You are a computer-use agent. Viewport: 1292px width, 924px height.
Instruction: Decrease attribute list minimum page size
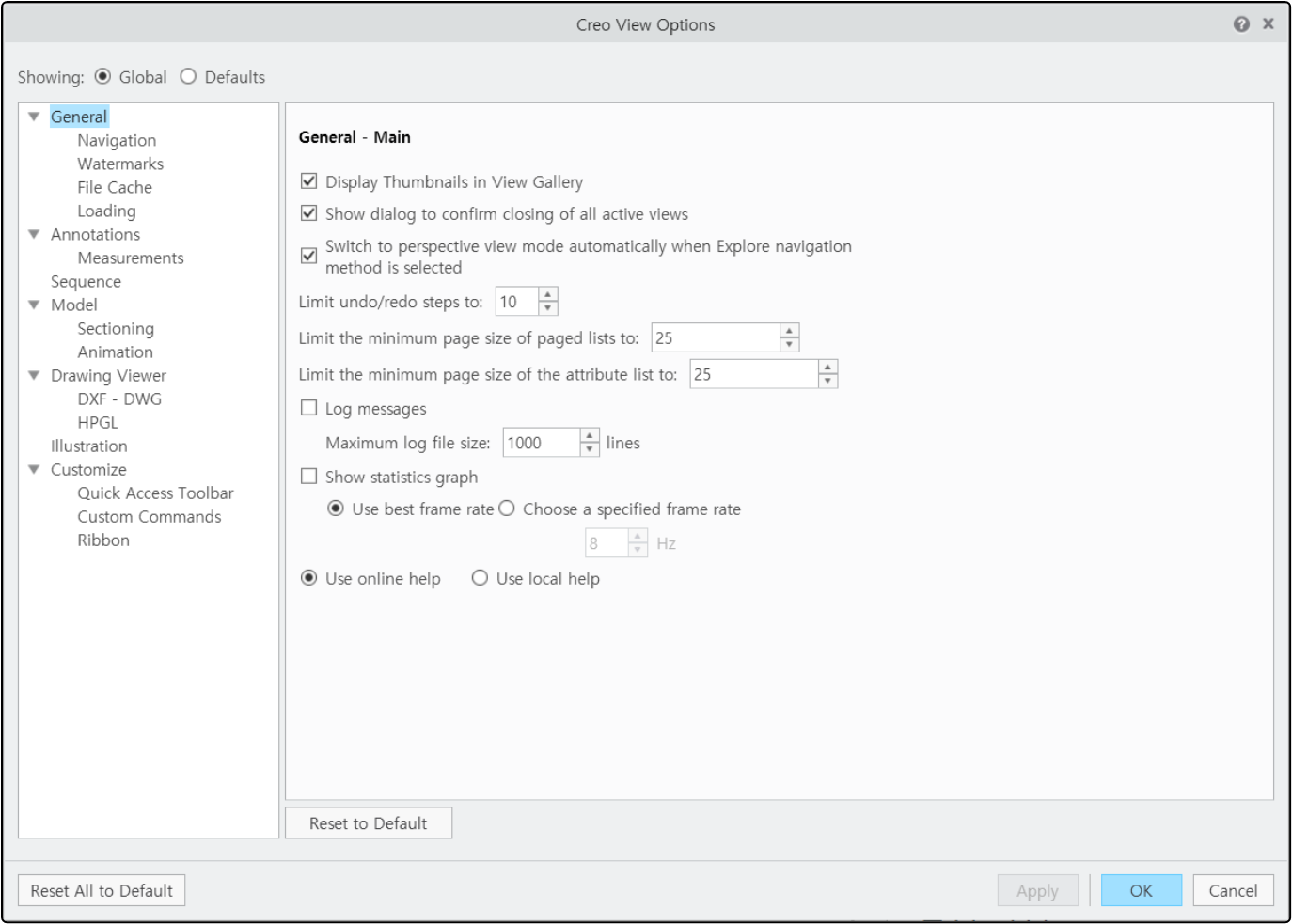click(x=827, y=382)
